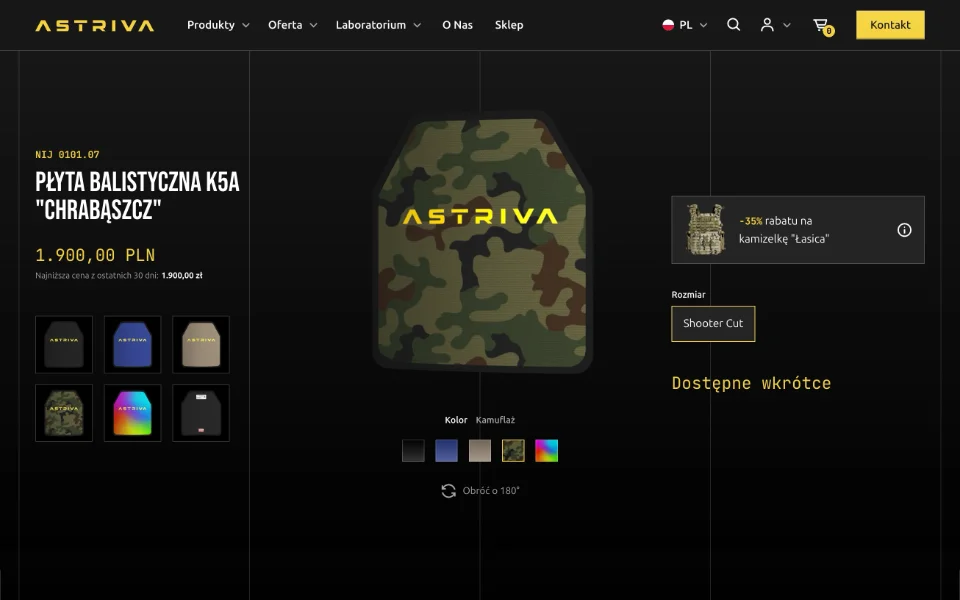Click the Polish flag icon
960x600 pixels.
click(x=668, y=25)
